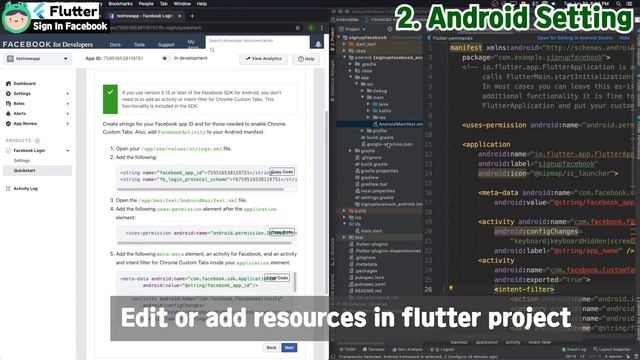Click View Analytics button
640x360 pixels.
coord(264,59)
